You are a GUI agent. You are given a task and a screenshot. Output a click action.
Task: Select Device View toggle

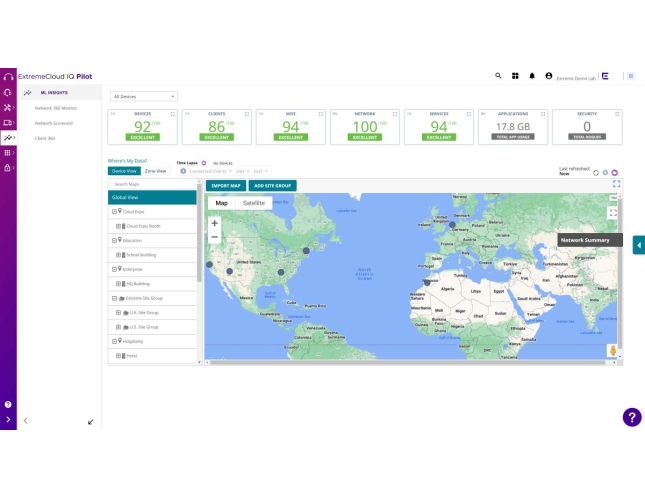[x=125, y=171]
